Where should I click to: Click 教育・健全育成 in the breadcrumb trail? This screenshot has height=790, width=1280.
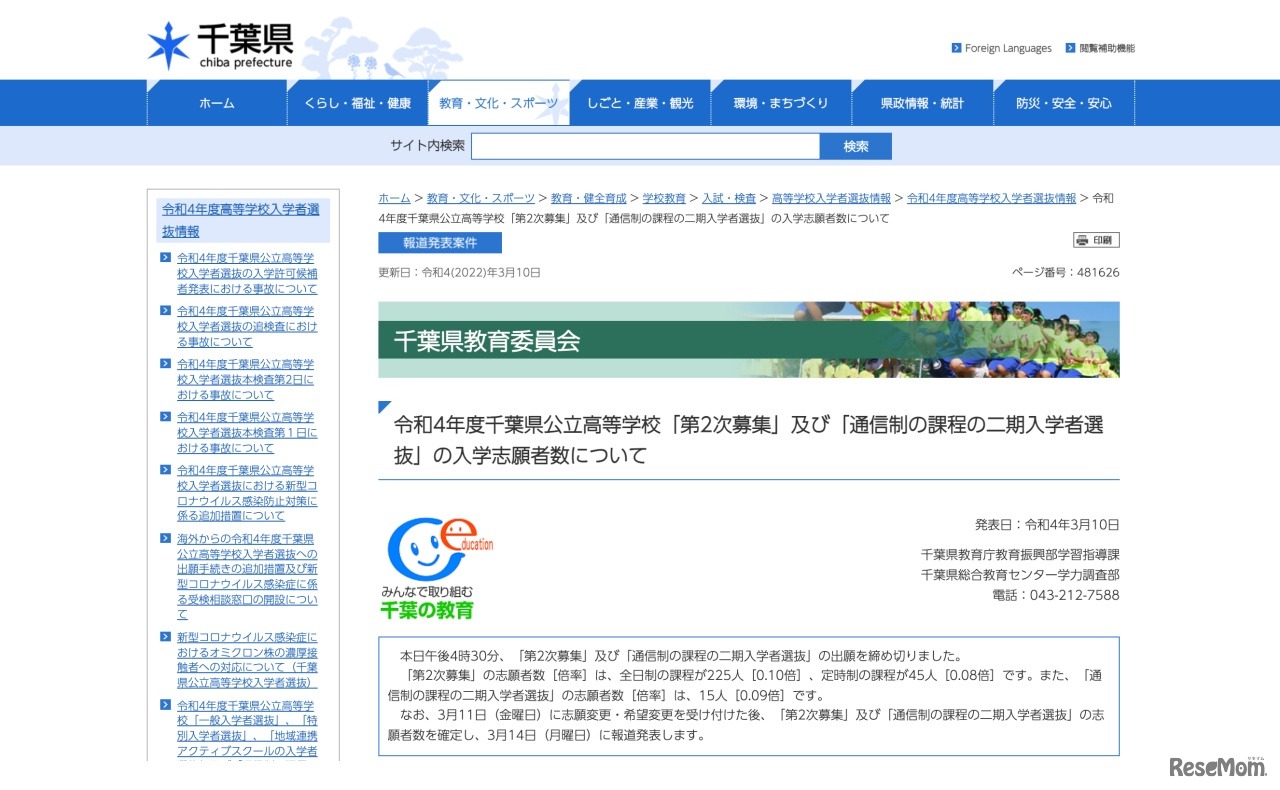tap(589, 198)
